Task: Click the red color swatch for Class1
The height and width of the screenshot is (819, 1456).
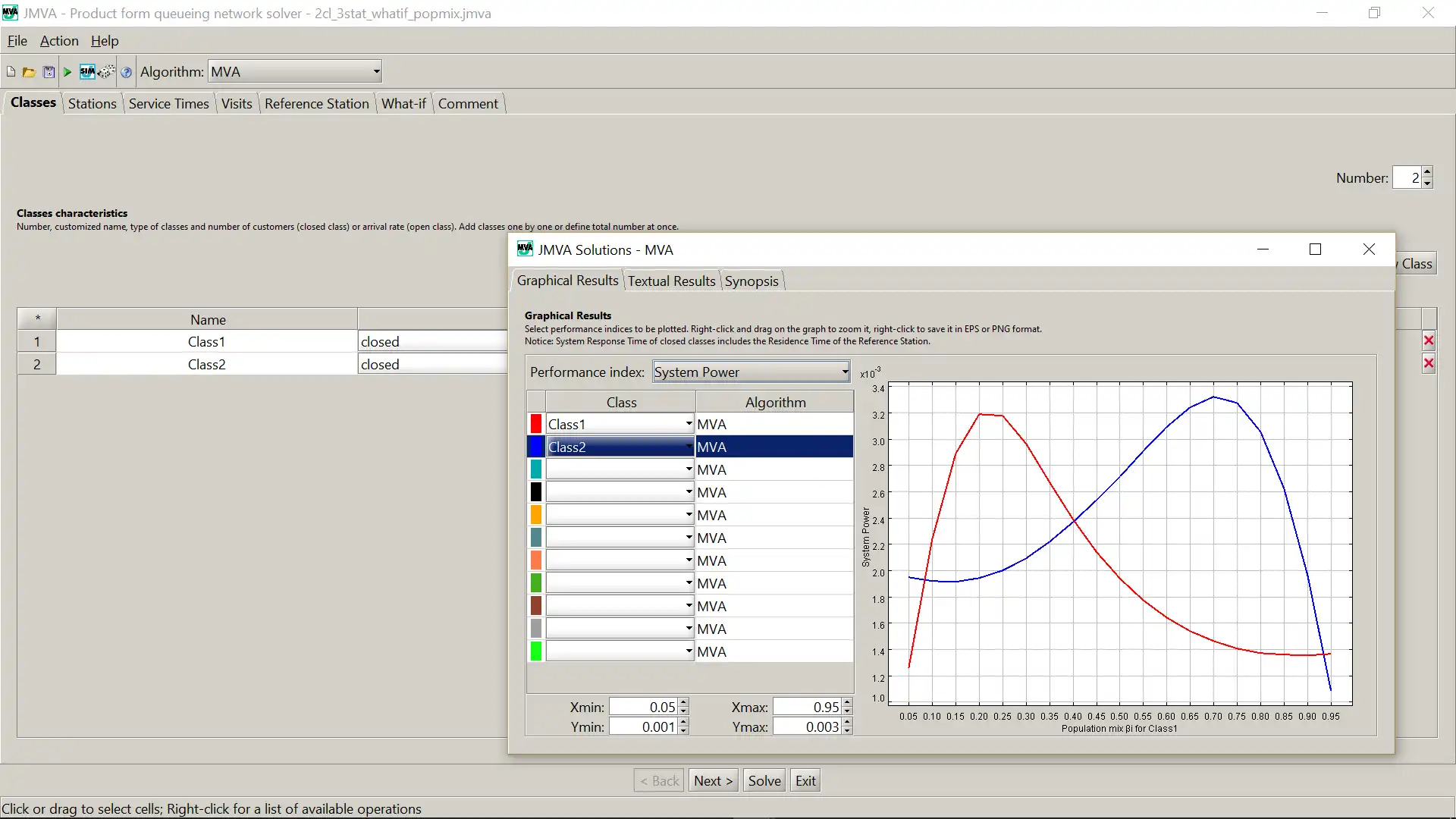Action: (x=535, y=424)
